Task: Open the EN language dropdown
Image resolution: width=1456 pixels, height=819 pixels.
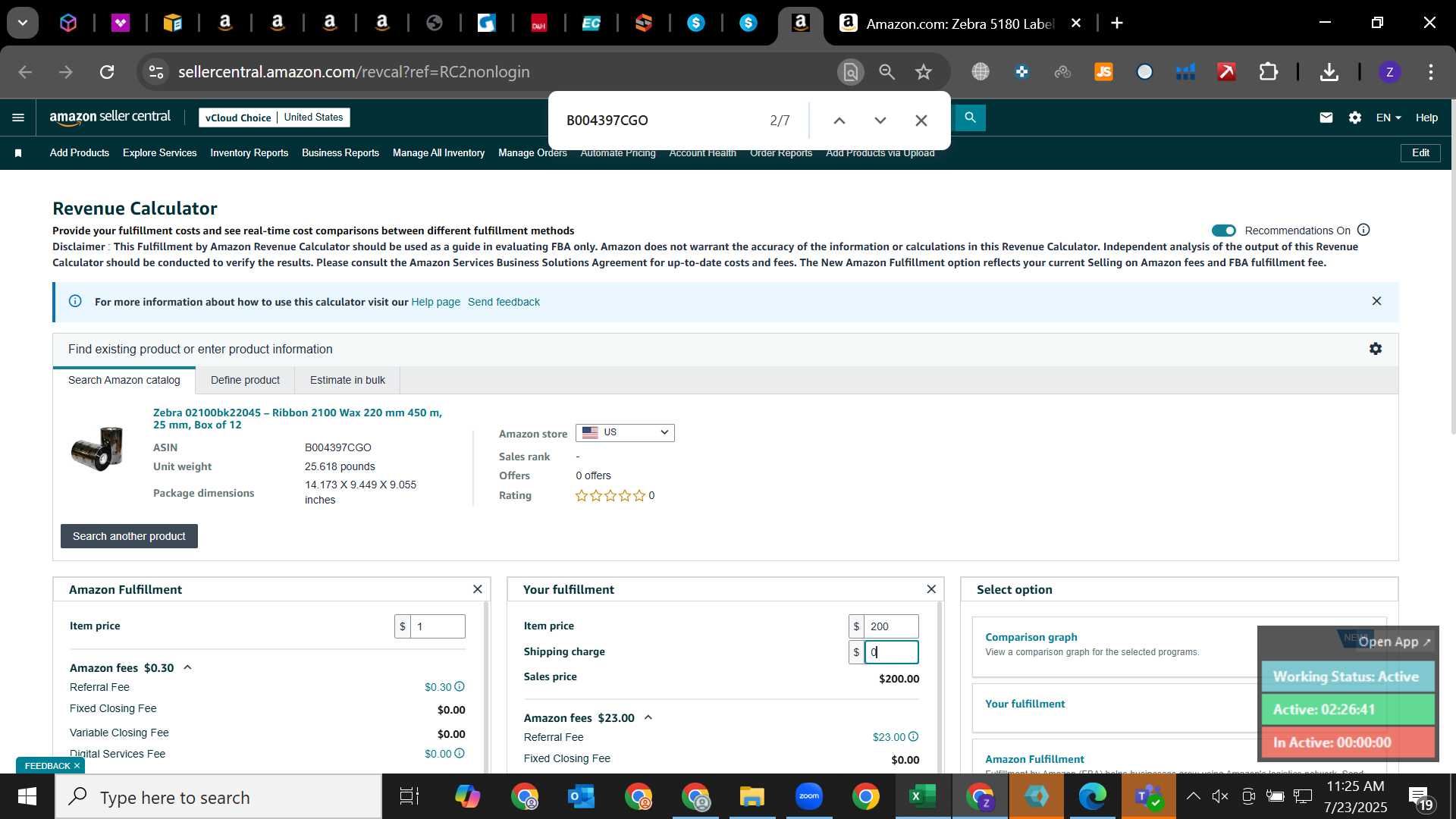Action: [x=1388, y=118]
